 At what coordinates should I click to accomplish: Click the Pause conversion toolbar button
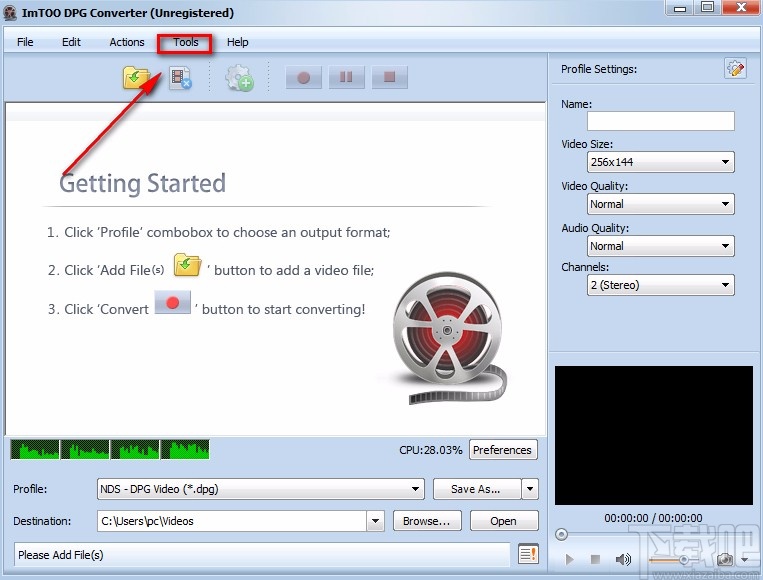(346, 78)
